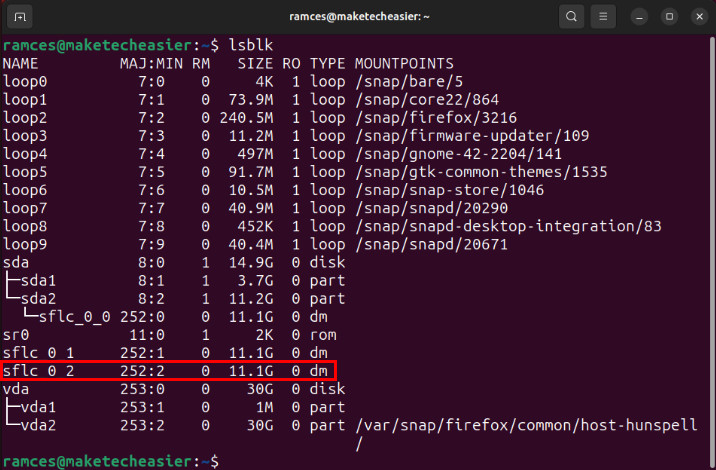Click the /var/snap/firefox/common/host-hunspell mountpoint

click(526, 425)
